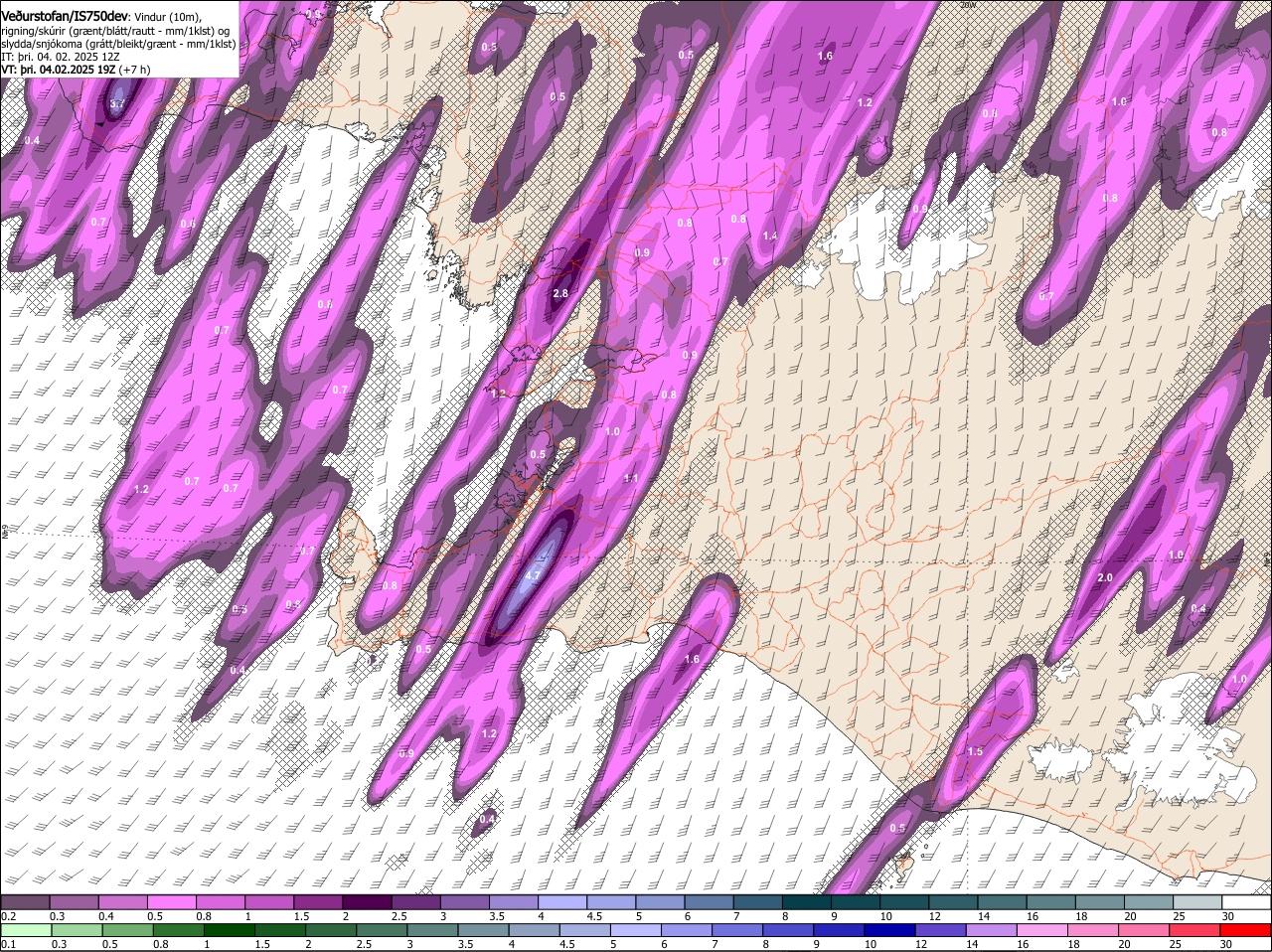1272x952 pixels.
Task: Pick the bright red lower swatch after 30
Action: click(1245, 929)
